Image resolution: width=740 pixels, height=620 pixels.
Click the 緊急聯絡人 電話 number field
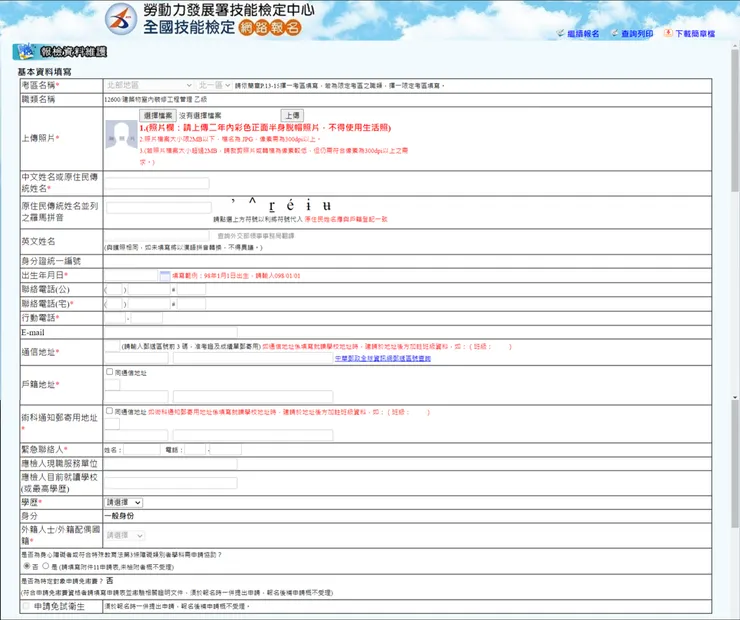coord(226,450)
